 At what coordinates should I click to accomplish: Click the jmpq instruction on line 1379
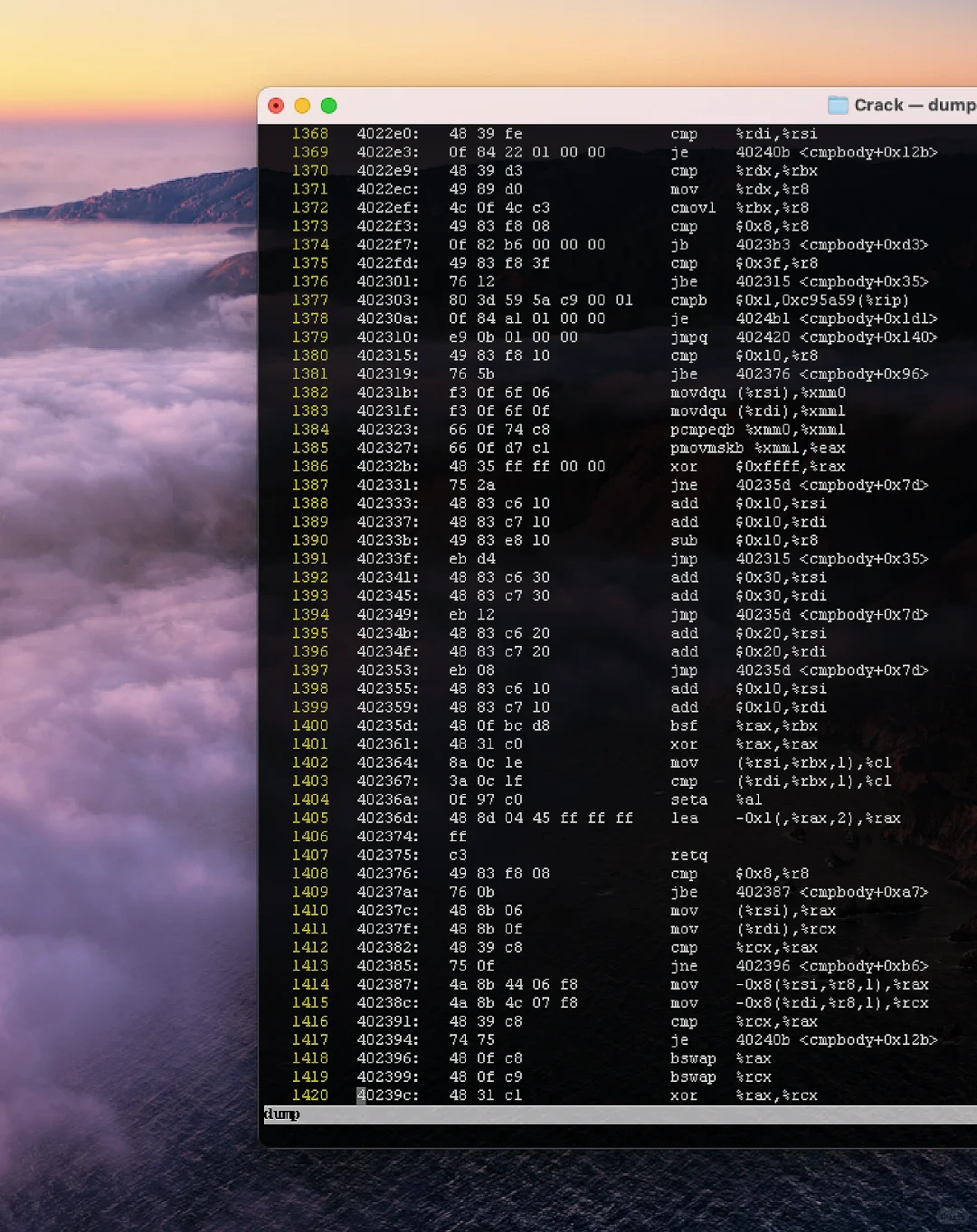(x=688, y=337)
